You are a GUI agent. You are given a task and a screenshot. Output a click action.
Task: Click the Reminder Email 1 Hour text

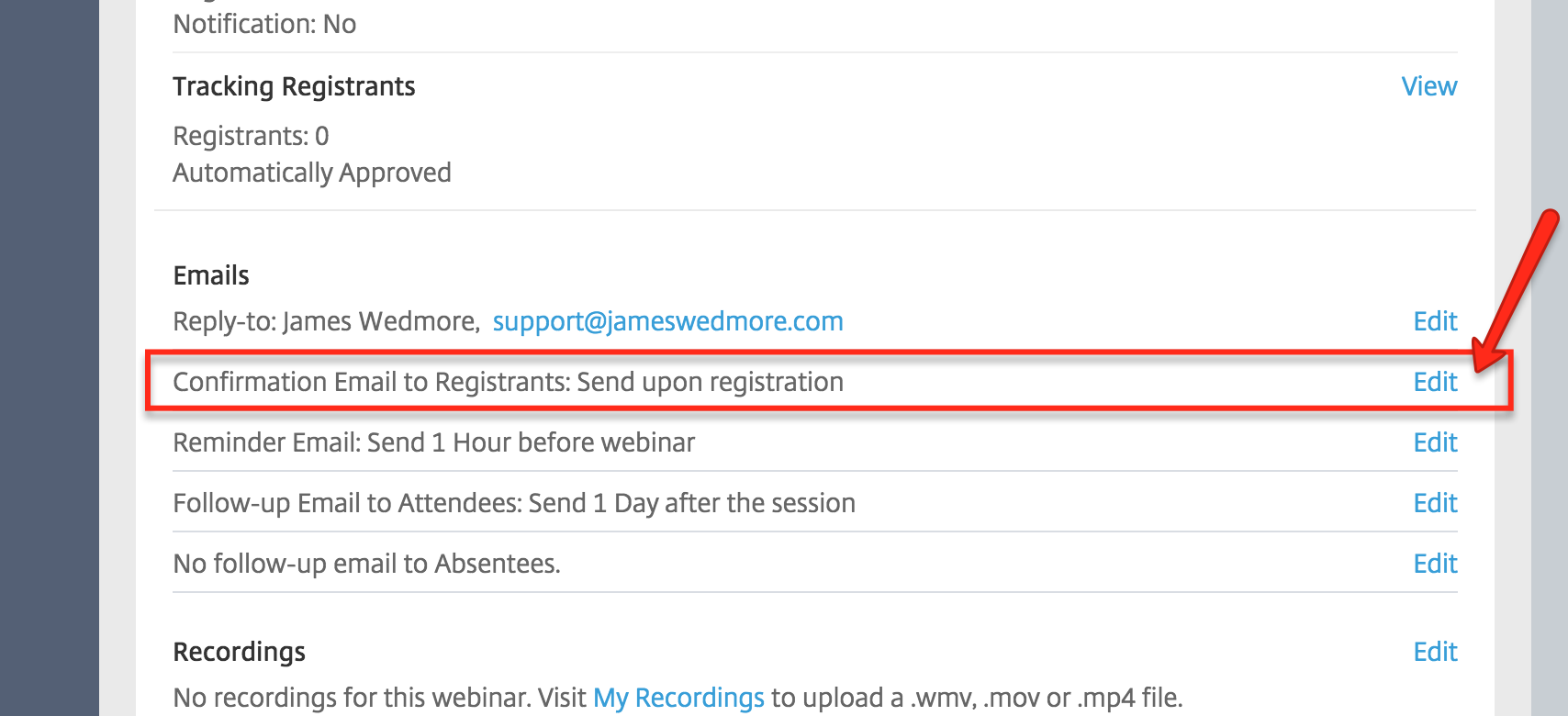(x=433, y=442)
